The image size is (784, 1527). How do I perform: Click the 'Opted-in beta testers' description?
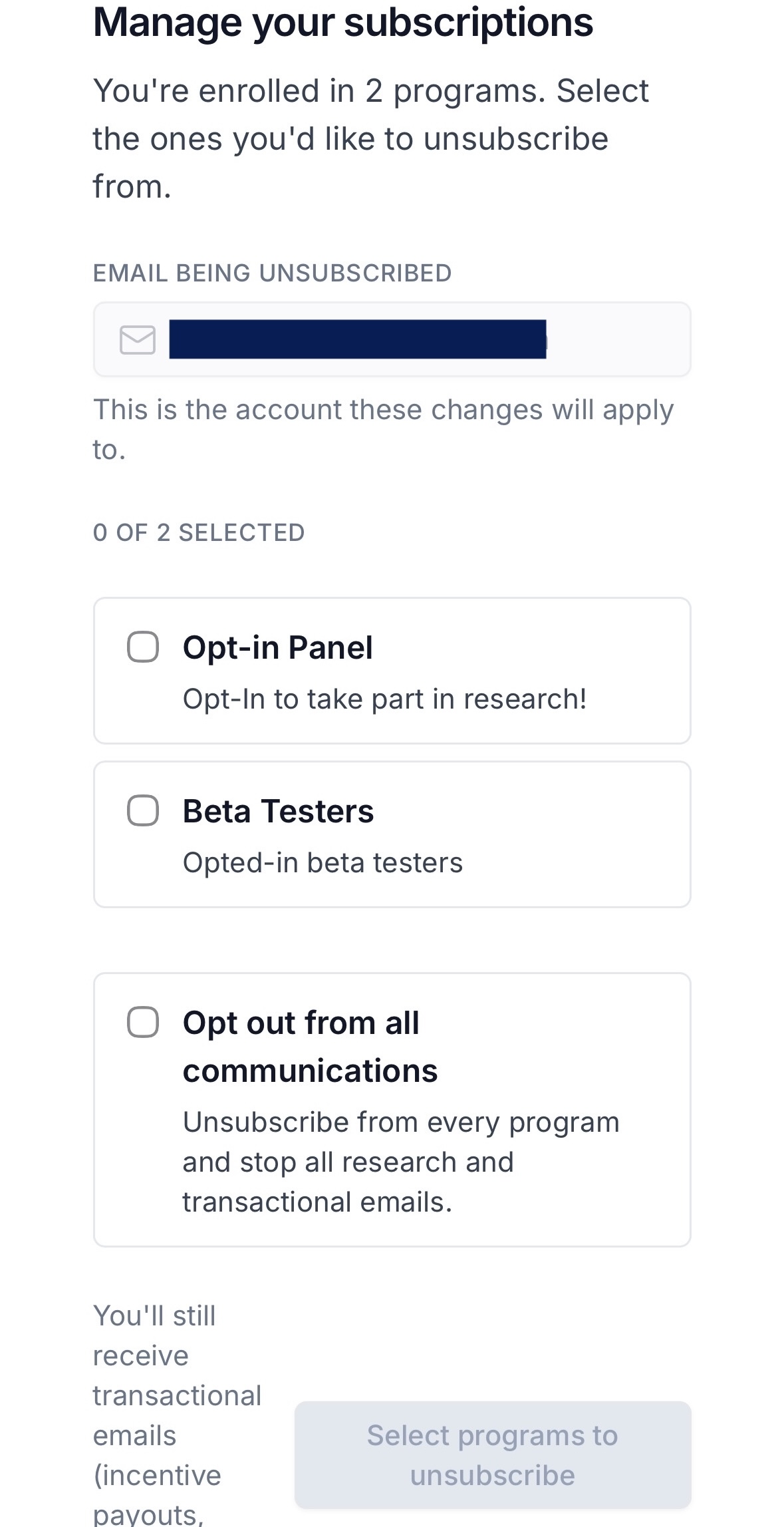tap(323, 863)
